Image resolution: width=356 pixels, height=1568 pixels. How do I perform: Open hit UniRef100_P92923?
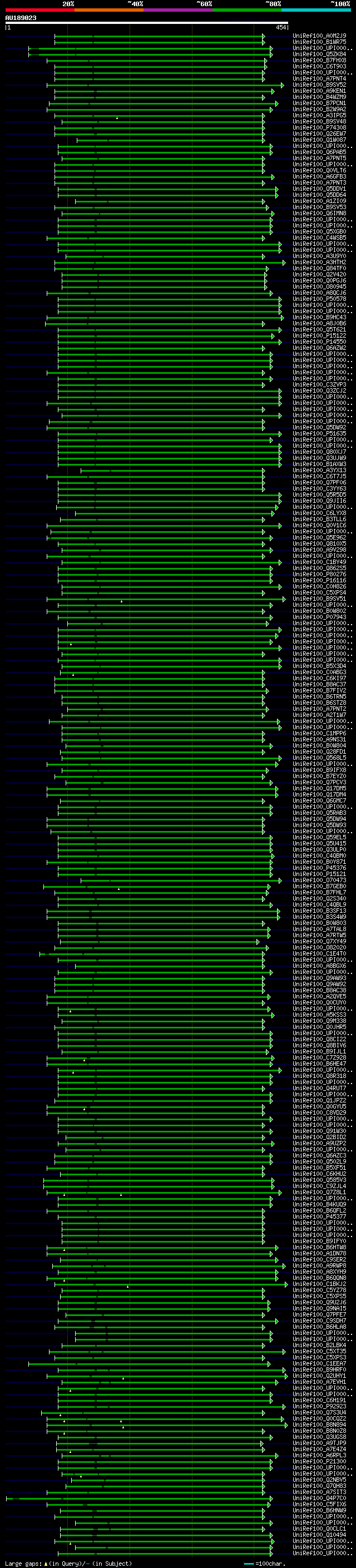click(319, 1406)
